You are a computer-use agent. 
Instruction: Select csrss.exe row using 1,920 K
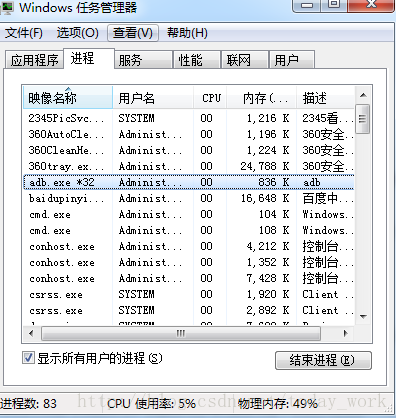(x=189, y=294)
